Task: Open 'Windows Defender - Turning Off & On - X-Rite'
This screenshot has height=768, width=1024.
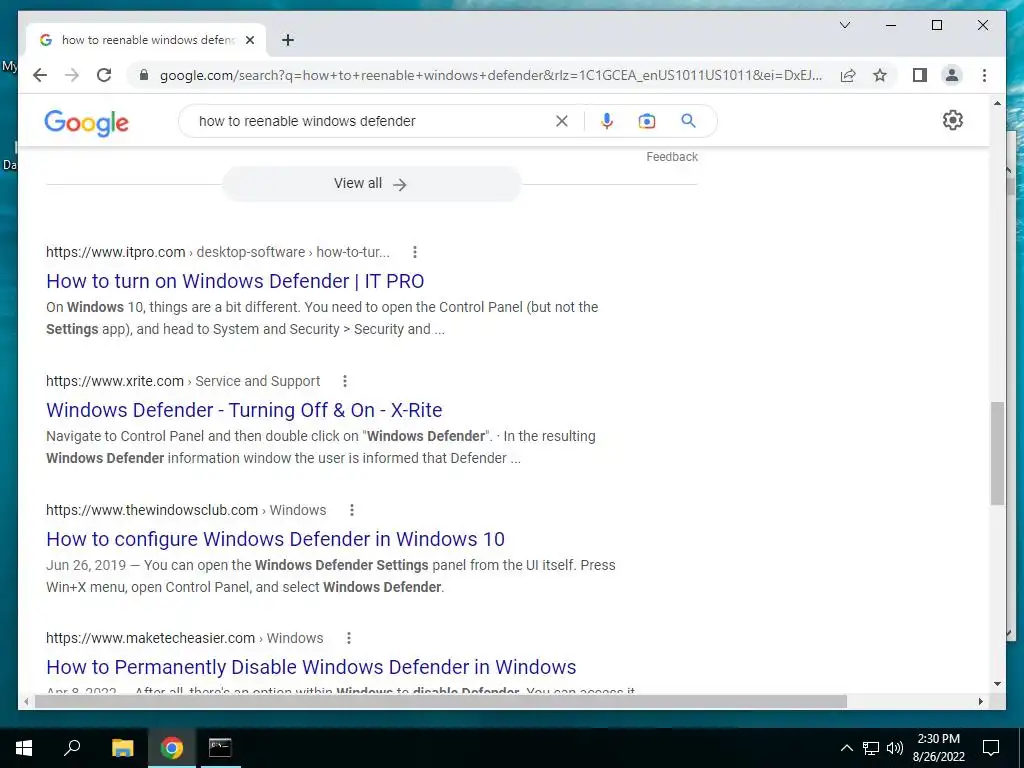Action: coord(244,410)
